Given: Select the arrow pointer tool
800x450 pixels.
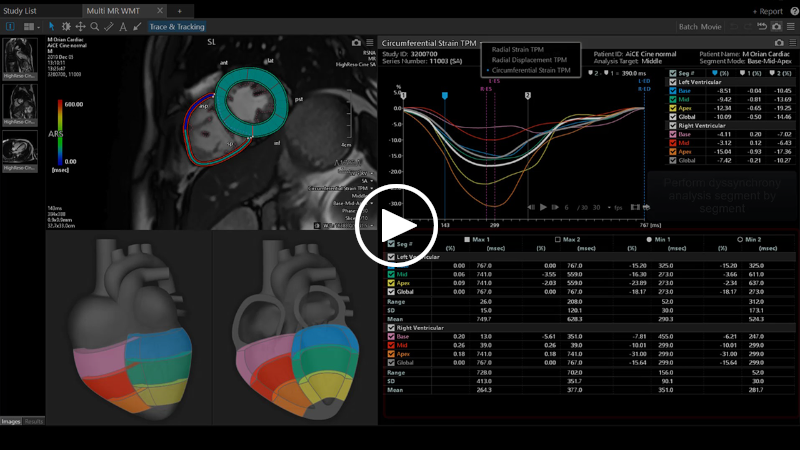Looking at the screenshot, I should [x=52, y=27].
